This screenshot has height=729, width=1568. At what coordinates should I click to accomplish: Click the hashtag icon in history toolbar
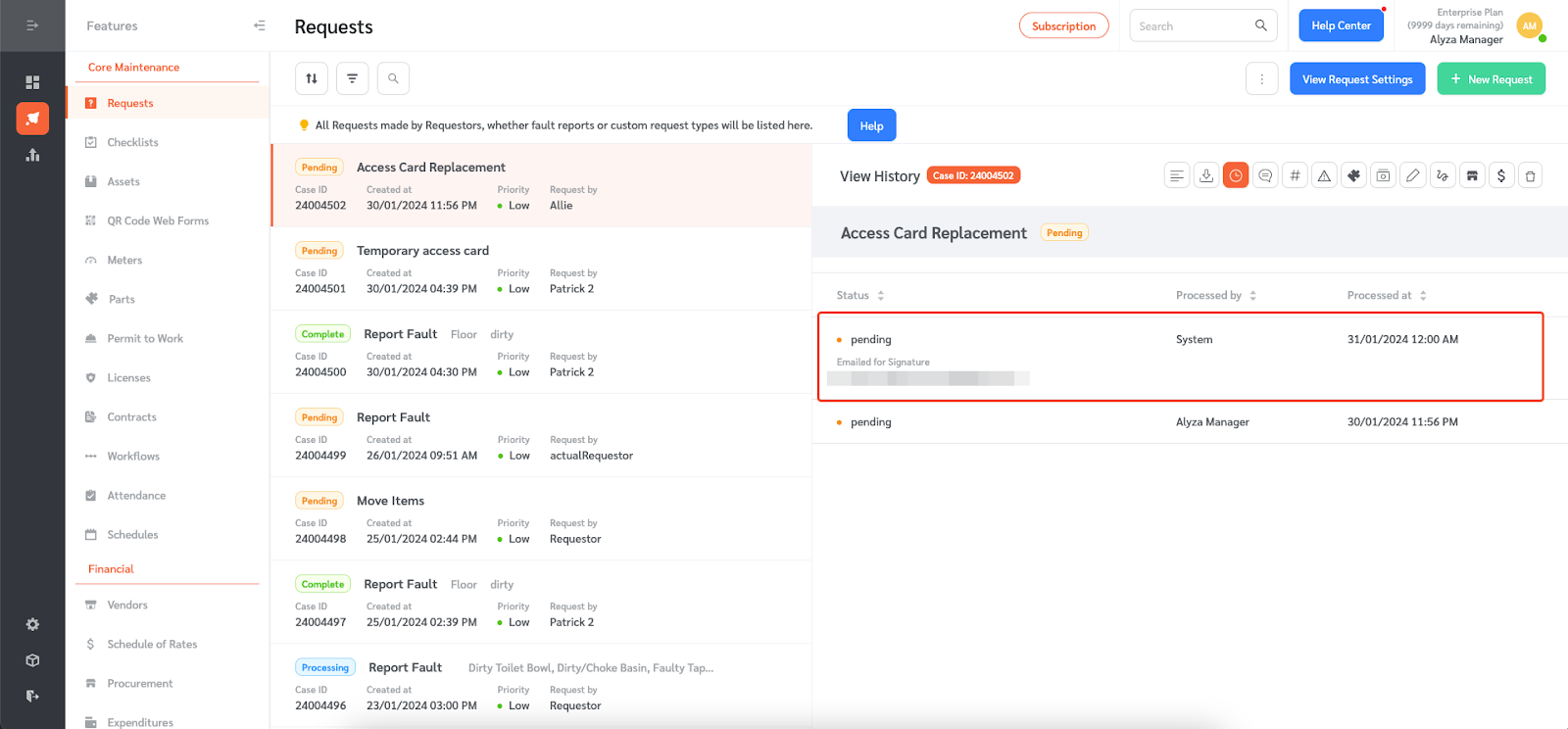coord(1295,176)
